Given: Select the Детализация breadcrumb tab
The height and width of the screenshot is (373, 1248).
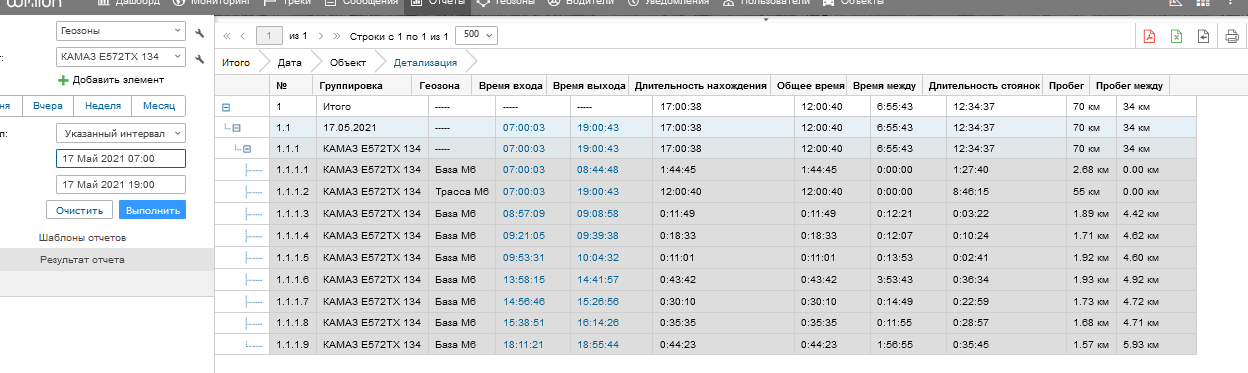Looking at the screenshot, I should (x=425, y=63).
